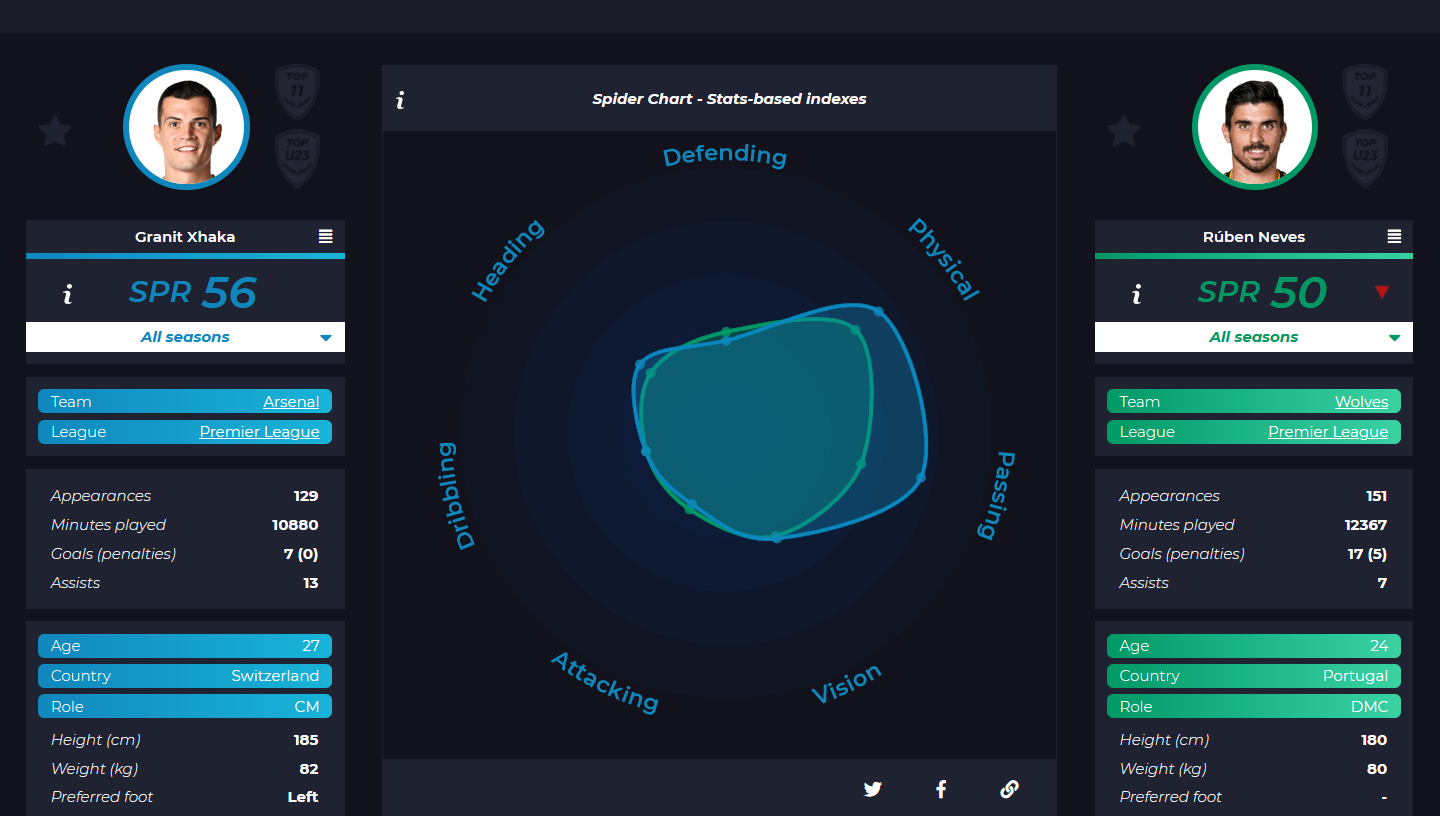Click Neves' green Defending data point
The width and height of the screenshot is (1440, 816).
click(x=726, y=331)
